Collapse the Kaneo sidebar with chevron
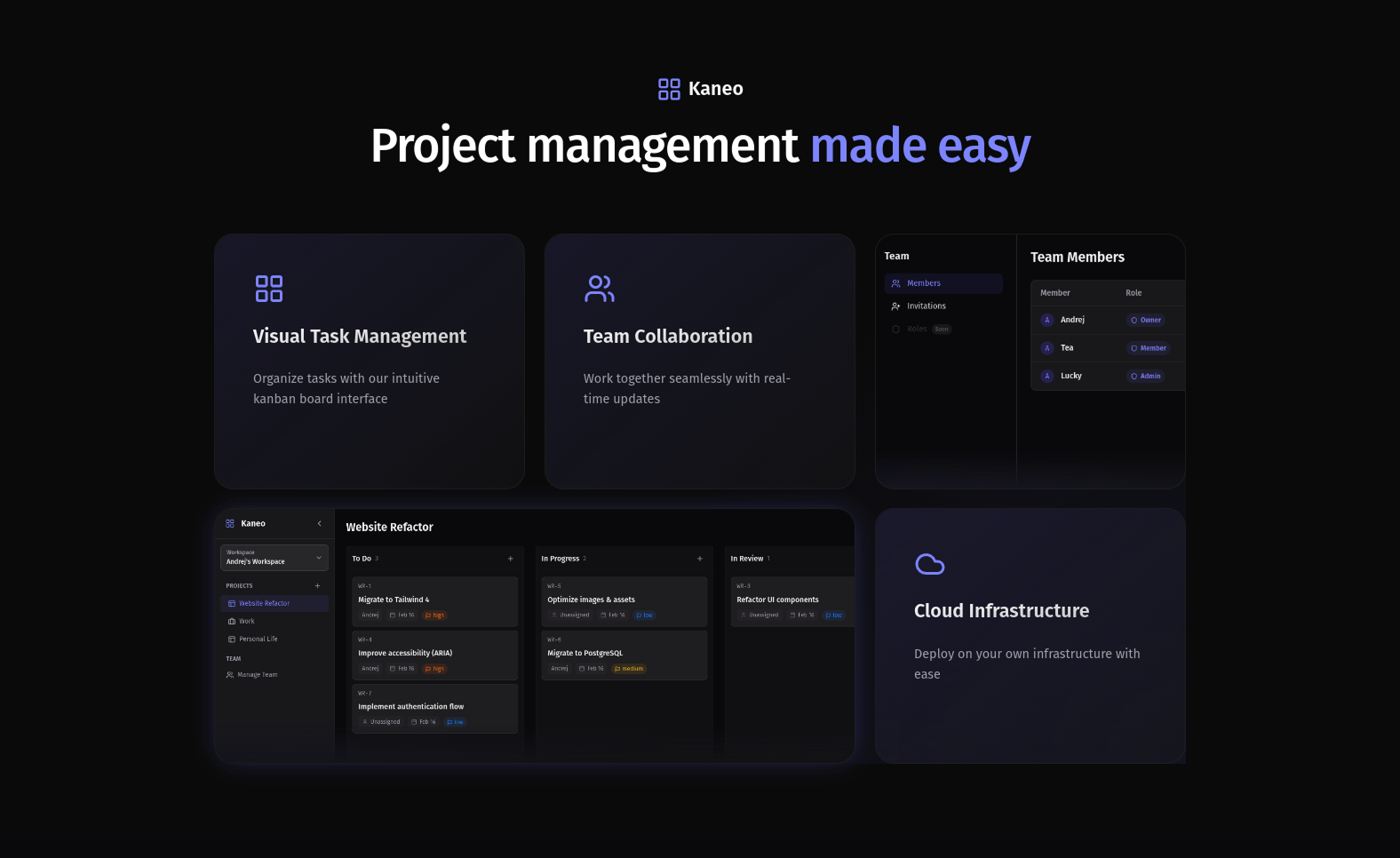This screenshot has height=858, width=1400. pos(320,523)
